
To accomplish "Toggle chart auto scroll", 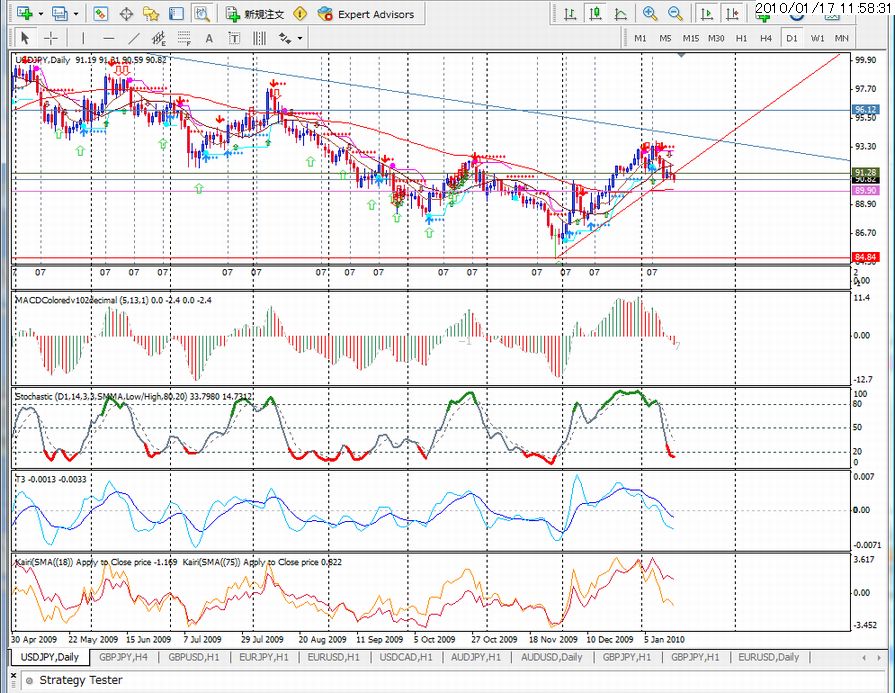I will (x=706, y=14).
